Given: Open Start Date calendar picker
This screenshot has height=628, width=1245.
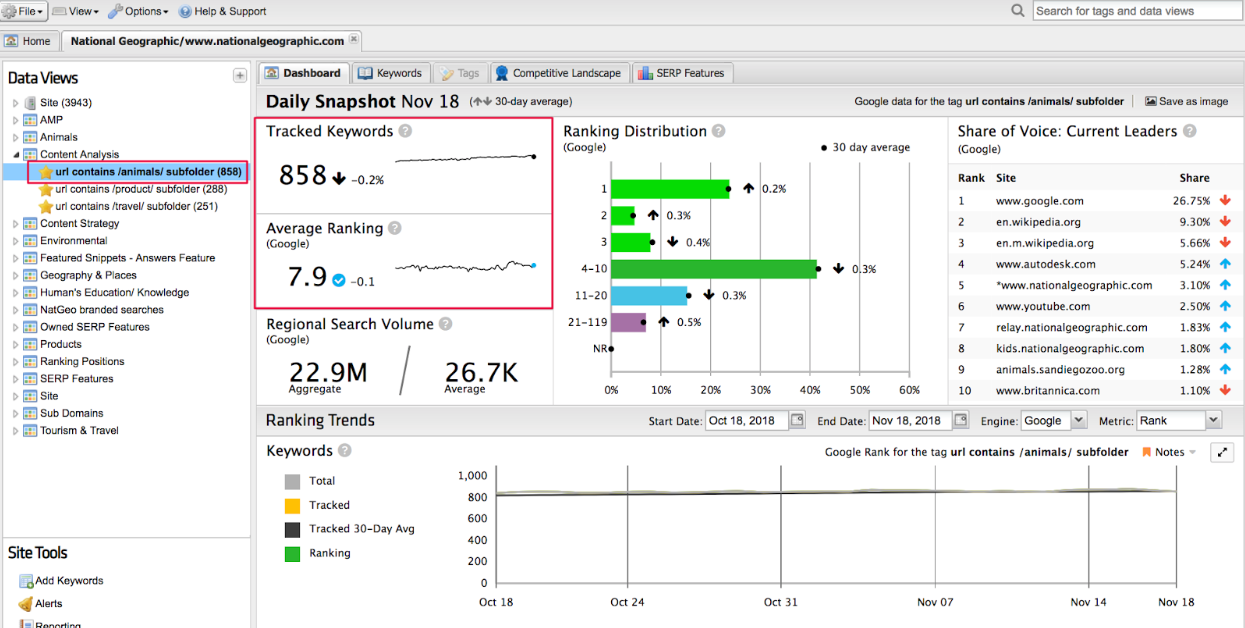Looking at the screenshot, I should pyautogui.click(x=797, y=421).
